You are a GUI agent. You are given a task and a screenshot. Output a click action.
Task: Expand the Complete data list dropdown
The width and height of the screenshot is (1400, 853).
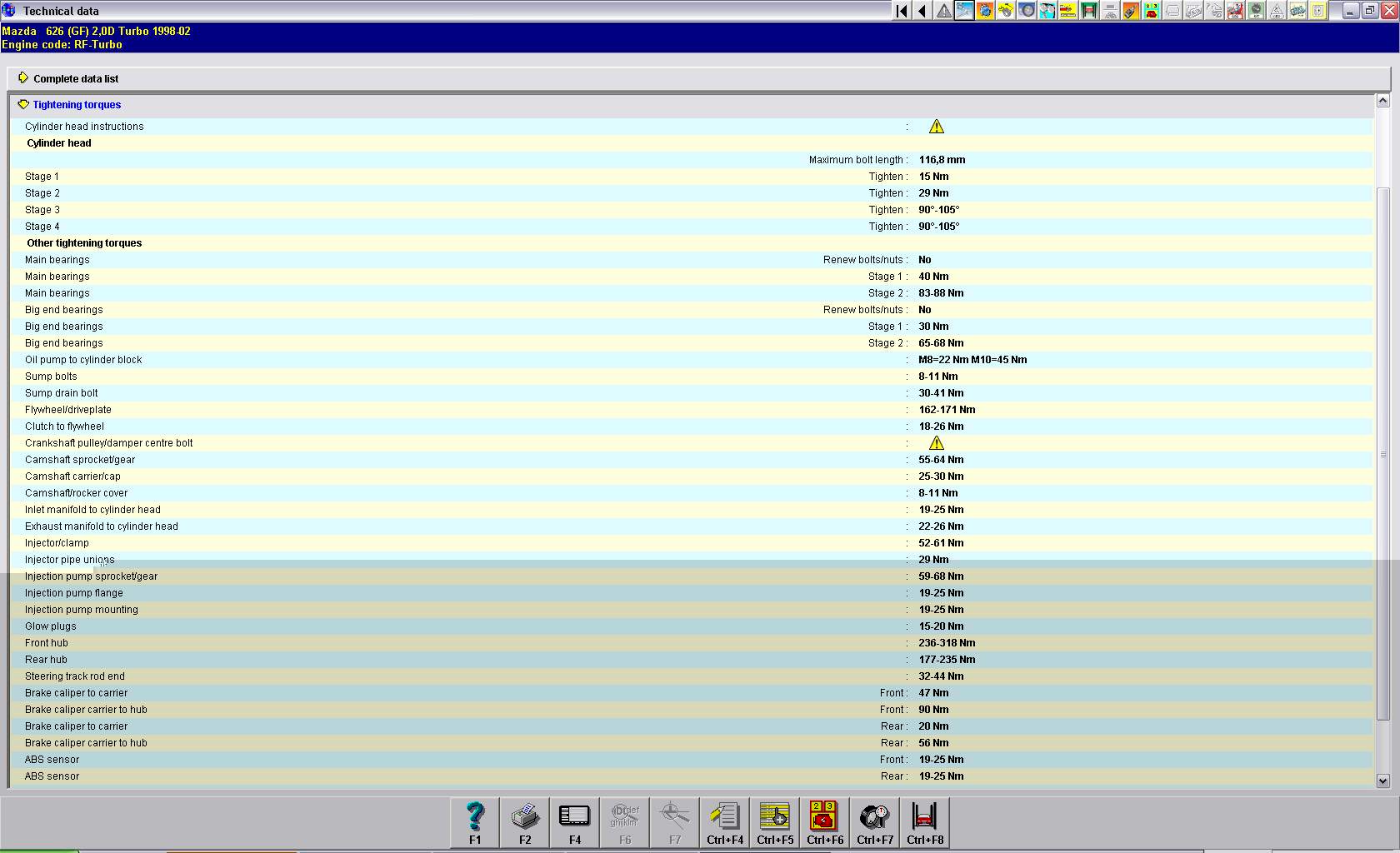point(23,78)
